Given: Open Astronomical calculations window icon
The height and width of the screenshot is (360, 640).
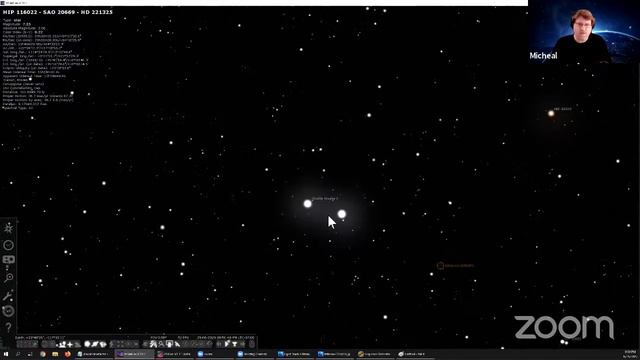Looking at the screenshot, I should (8, 311).
